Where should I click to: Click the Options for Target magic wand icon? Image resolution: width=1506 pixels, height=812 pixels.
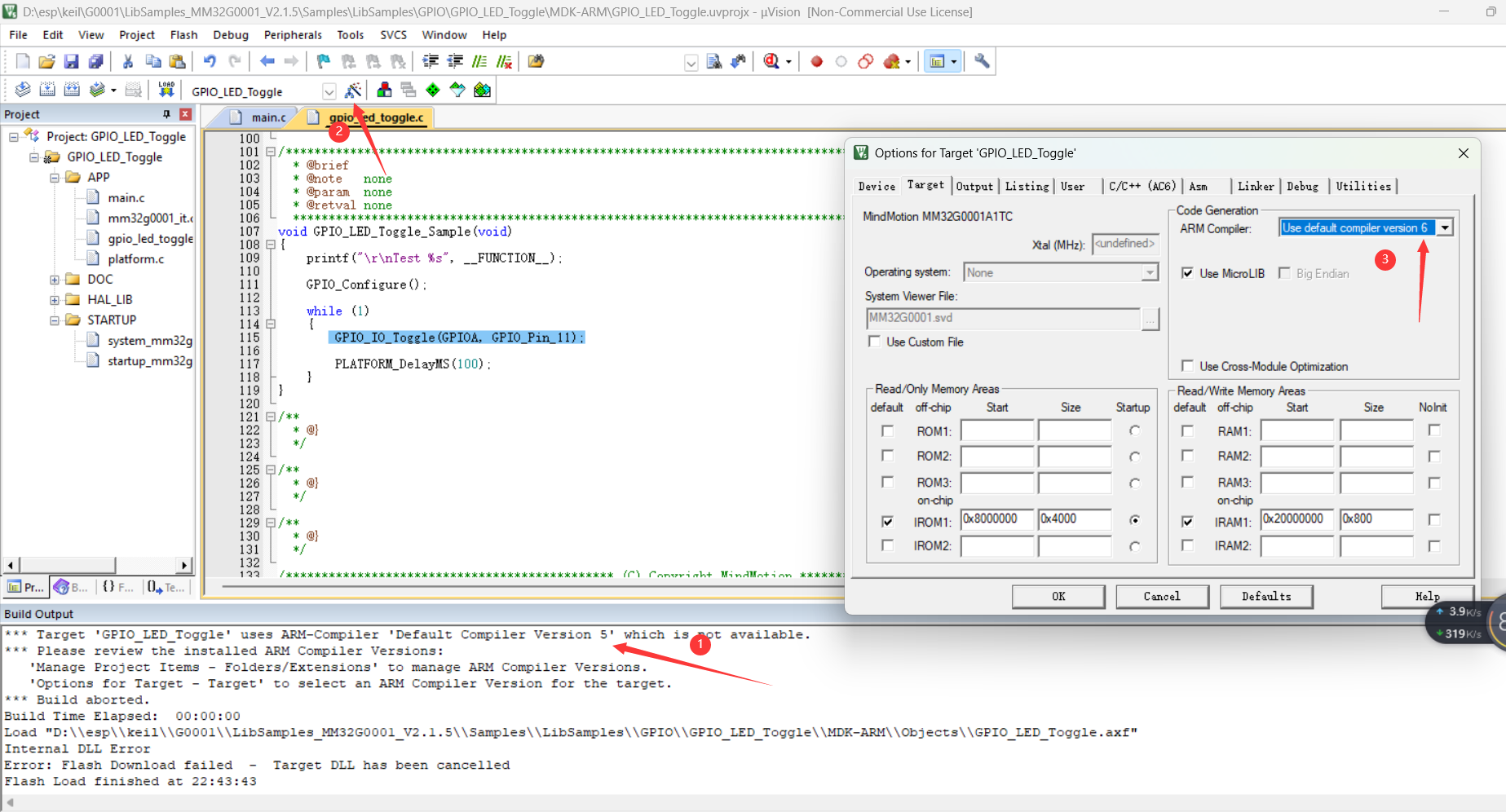[352, 90]
